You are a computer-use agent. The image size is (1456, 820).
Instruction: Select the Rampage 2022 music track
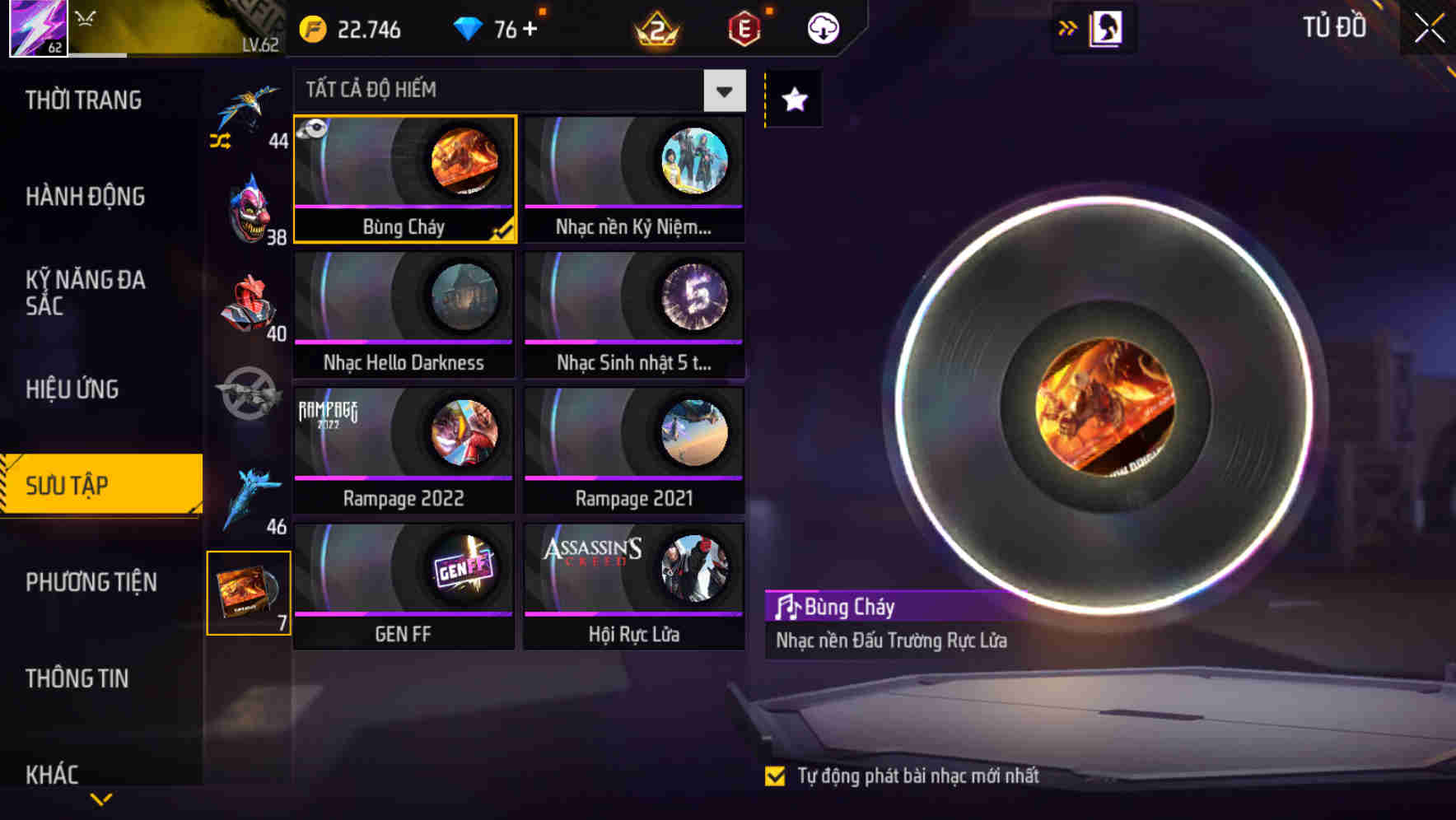(x=404, y=450)
